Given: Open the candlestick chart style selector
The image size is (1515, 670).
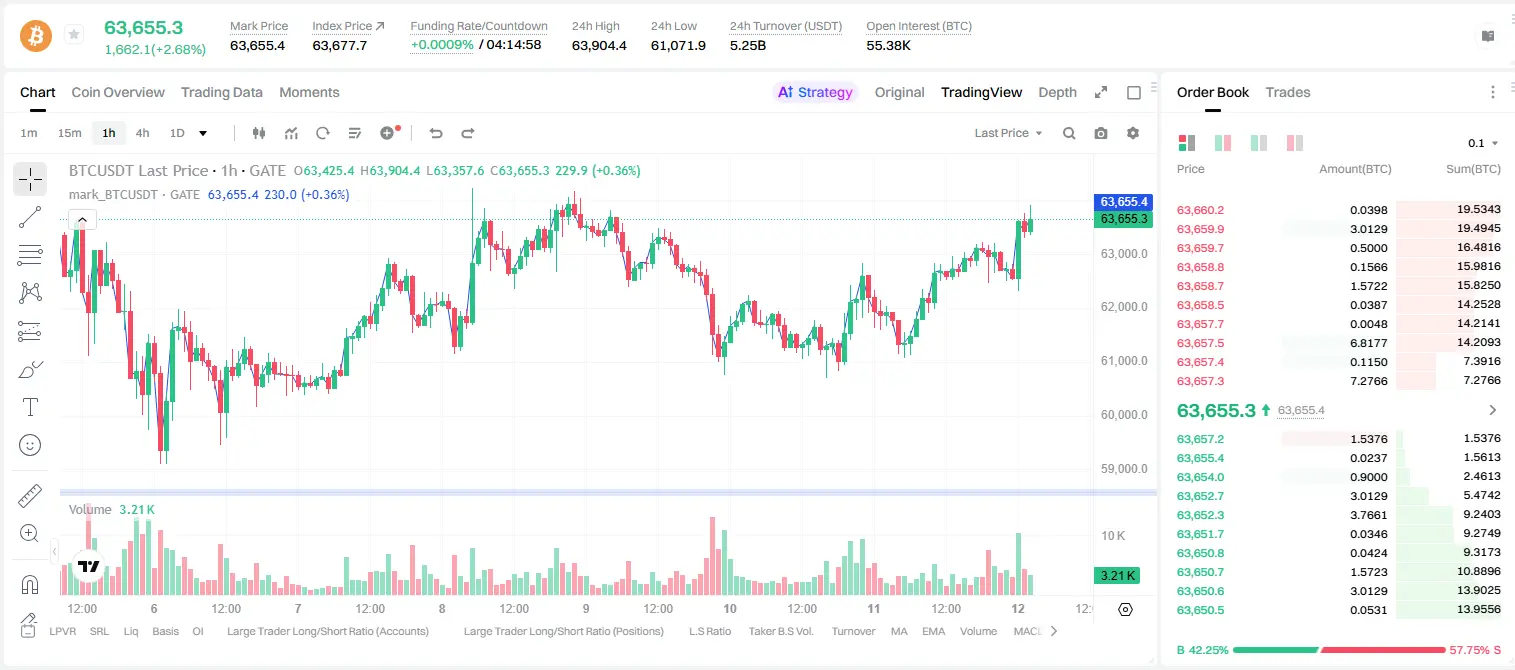Looking at the screenshot, I should click(259, 133).
